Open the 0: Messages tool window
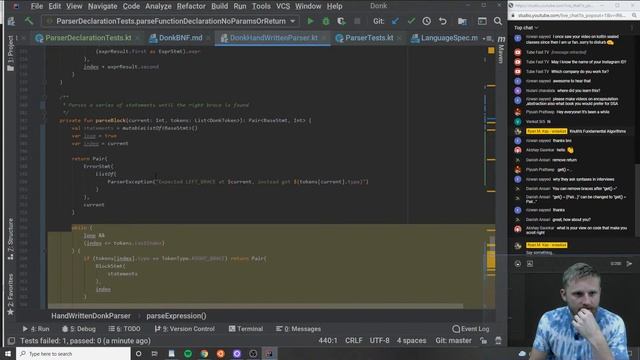The width and height of the screenshot is (640, 360). [x=298, y=329]
